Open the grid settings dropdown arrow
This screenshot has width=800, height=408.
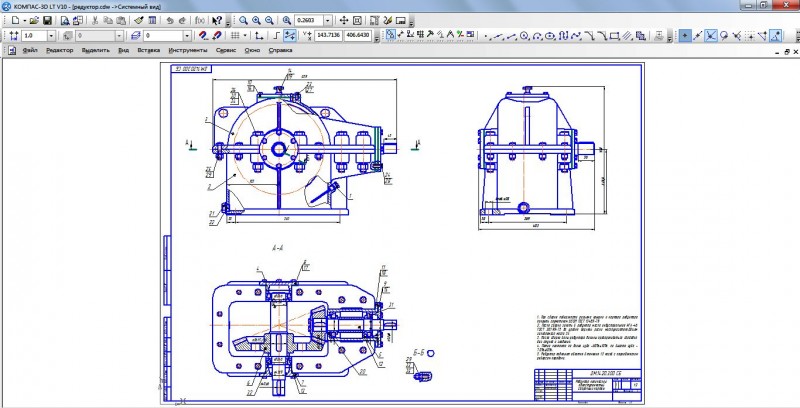(x=245, y=36)
